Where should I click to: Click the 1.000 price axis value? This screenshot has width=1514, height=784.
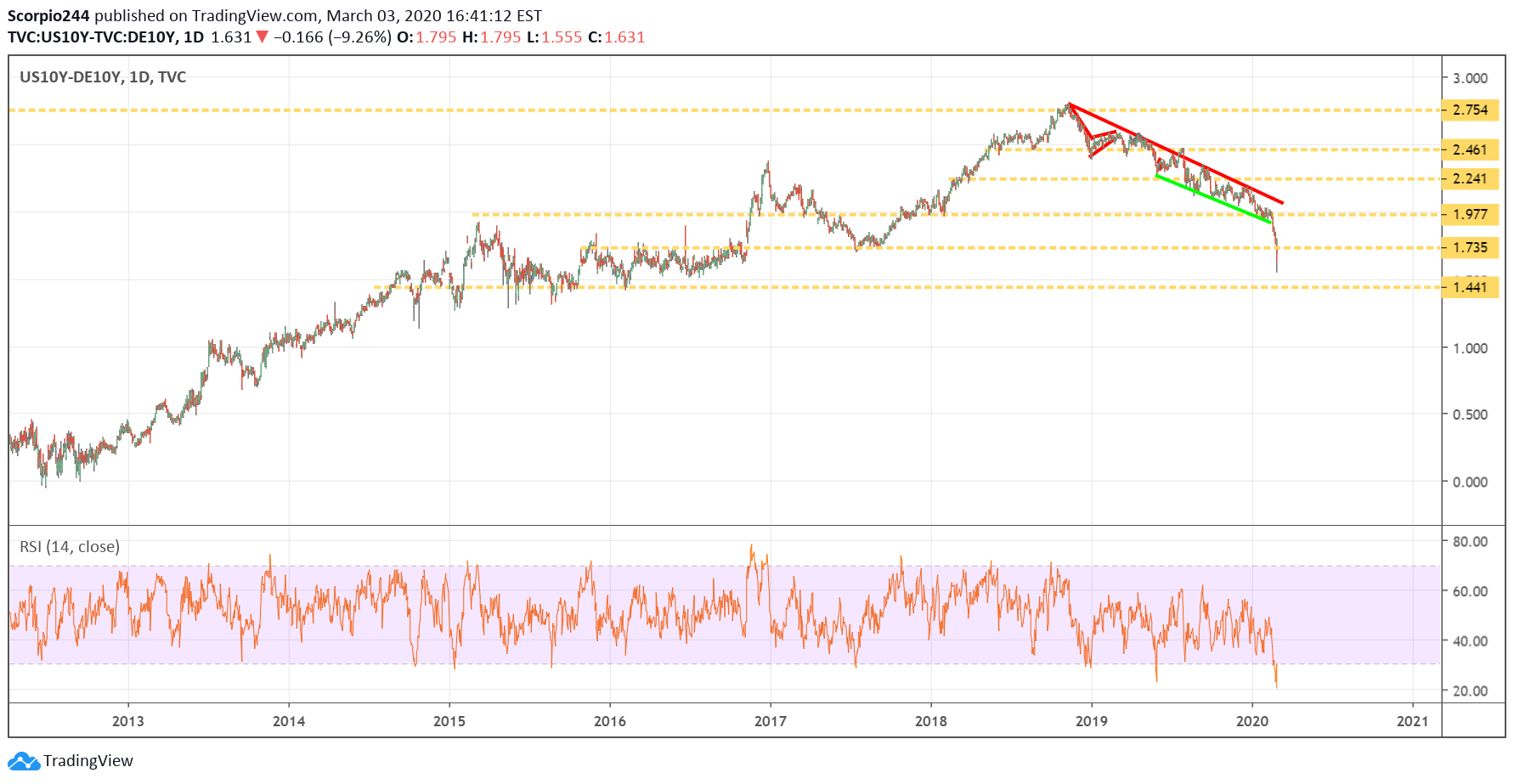pyautogui.click(x=1470, y=348)
